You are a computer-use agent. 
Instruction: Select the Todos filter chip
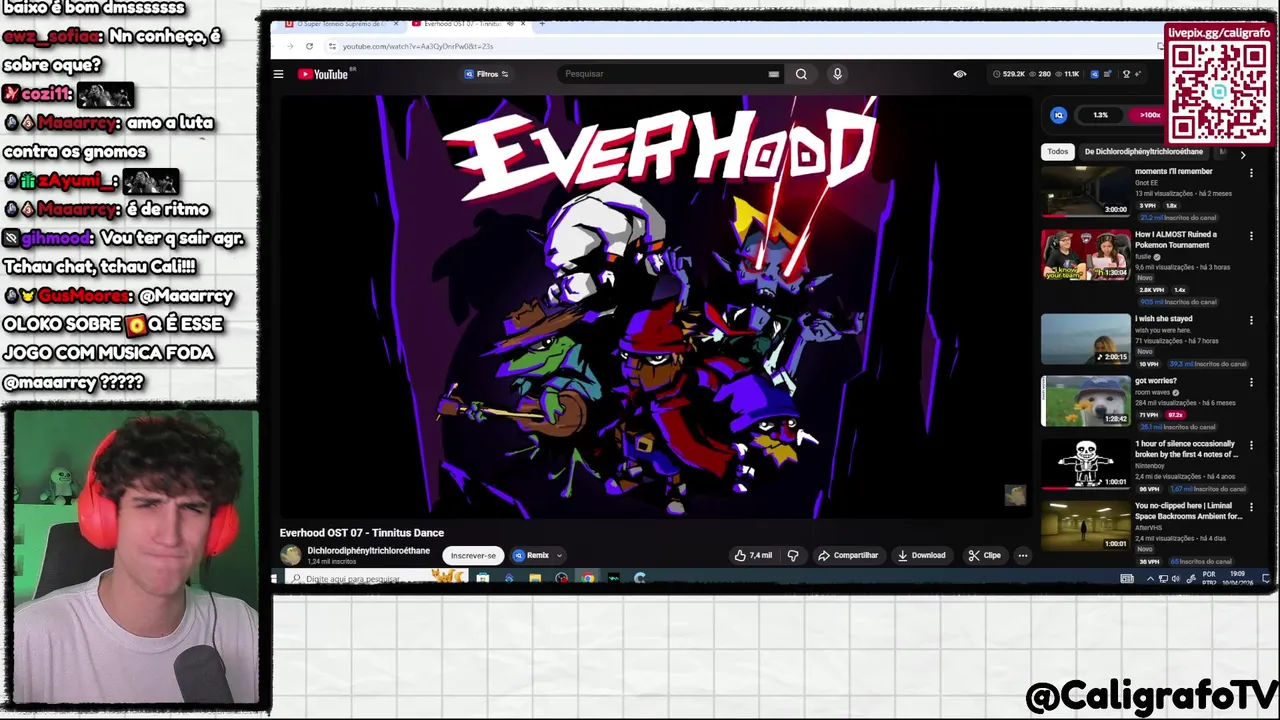pyautogui.click(x=1057, y=152)
